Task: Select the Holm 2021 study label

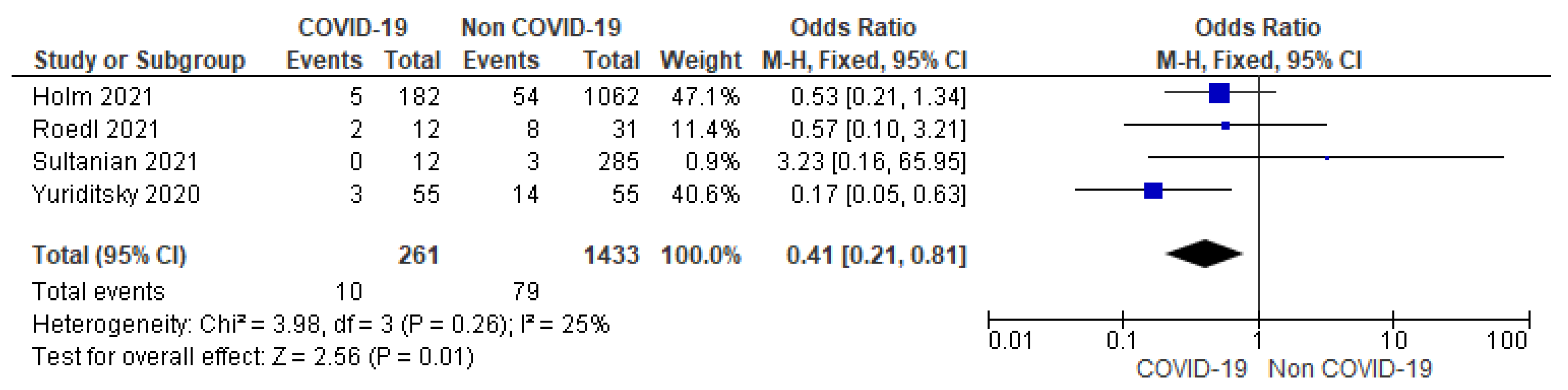Action: (x=93, y=97)
